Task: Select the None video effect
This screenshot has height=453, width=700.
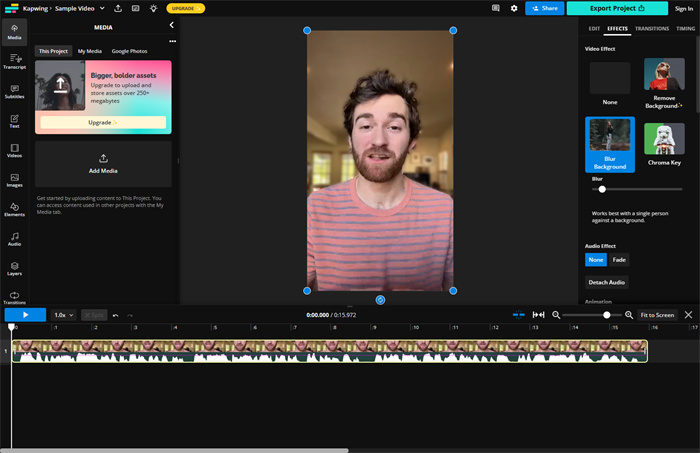Action: [609, 83]
